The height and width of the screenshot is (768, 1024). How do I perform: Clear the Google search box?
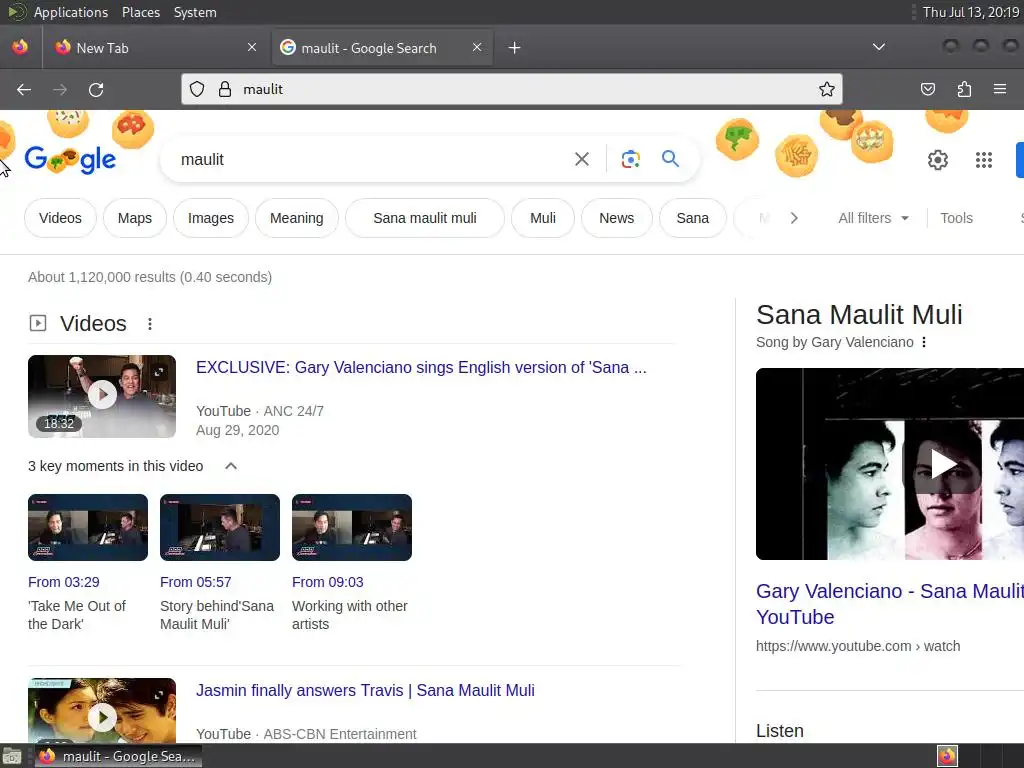[x=582, y=159]
